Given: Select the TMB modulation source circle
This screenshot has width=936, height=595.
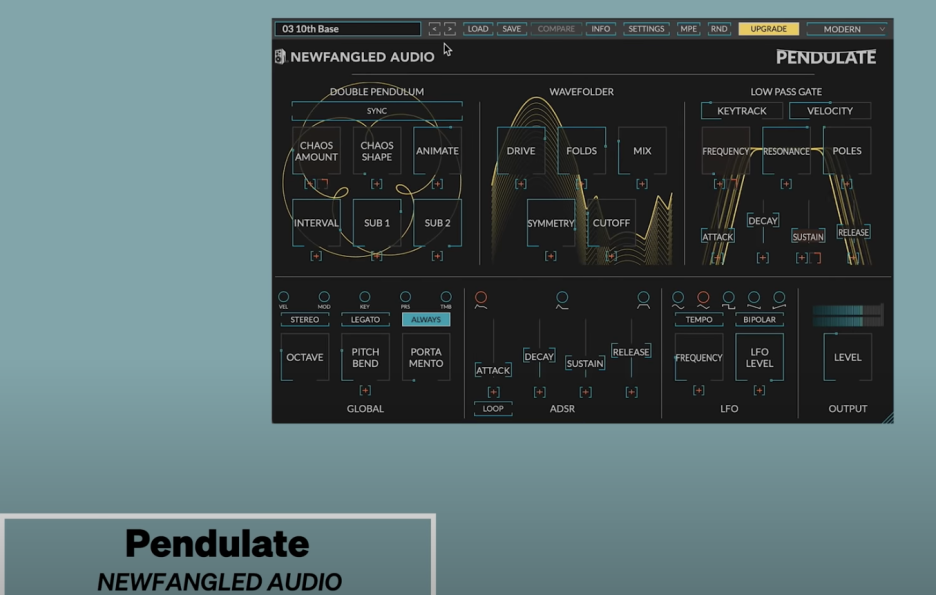Looking at the screenshot, I should point(446,297).
